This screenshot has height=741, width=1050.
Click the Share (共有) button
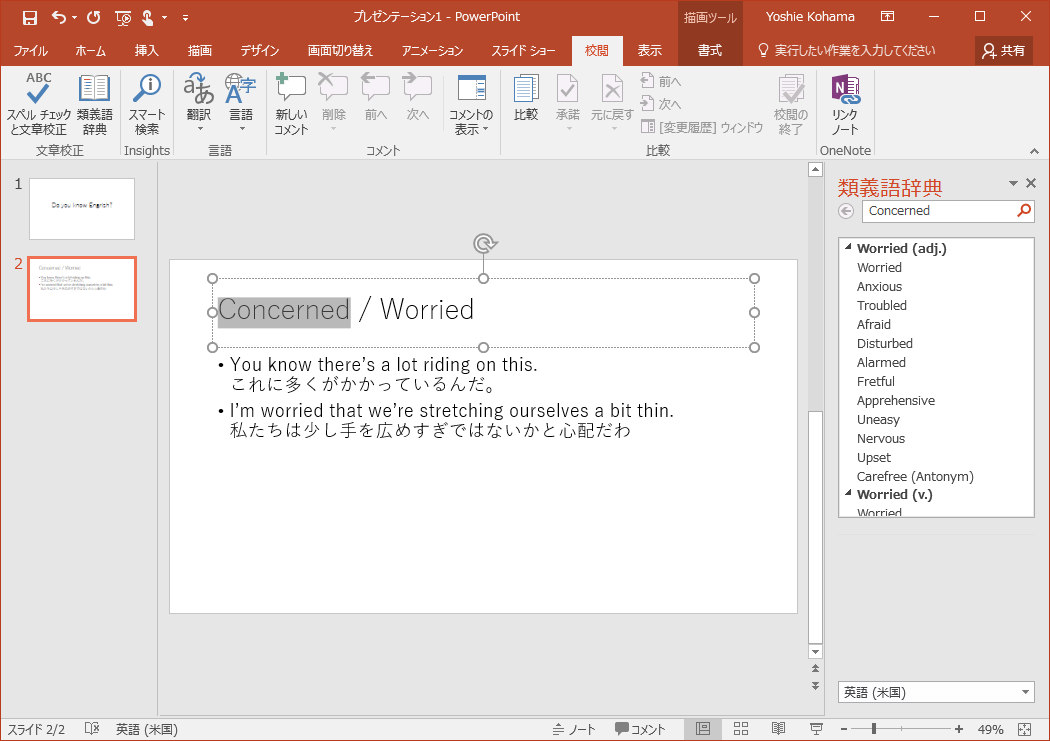[1004, 51]
